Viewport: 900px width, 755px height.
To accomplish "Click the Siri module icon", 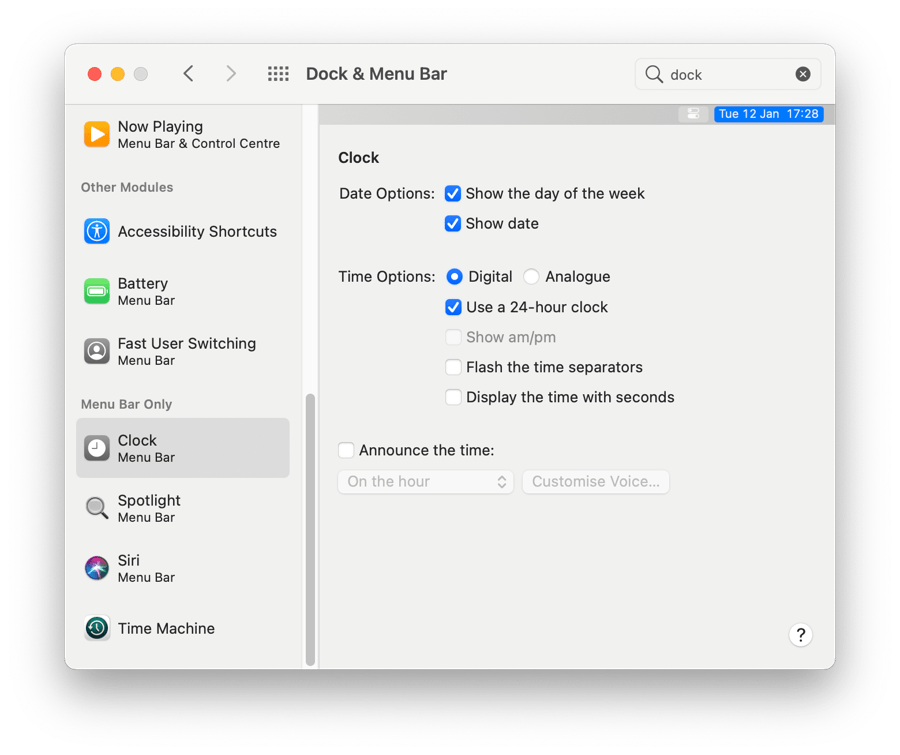I will (x=96, y=568).
